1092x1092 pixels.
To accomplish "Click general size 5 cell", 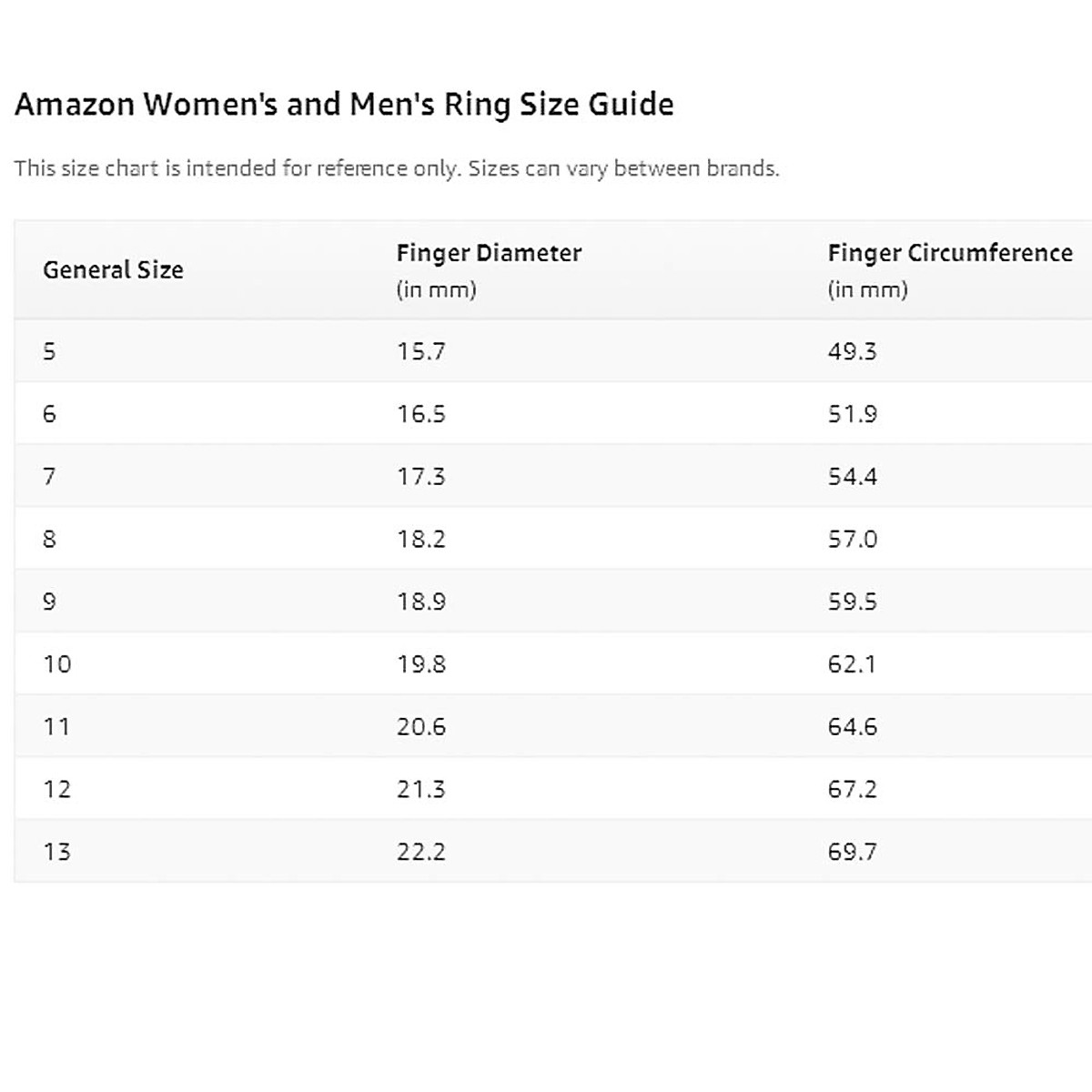I will click(49, 351).
